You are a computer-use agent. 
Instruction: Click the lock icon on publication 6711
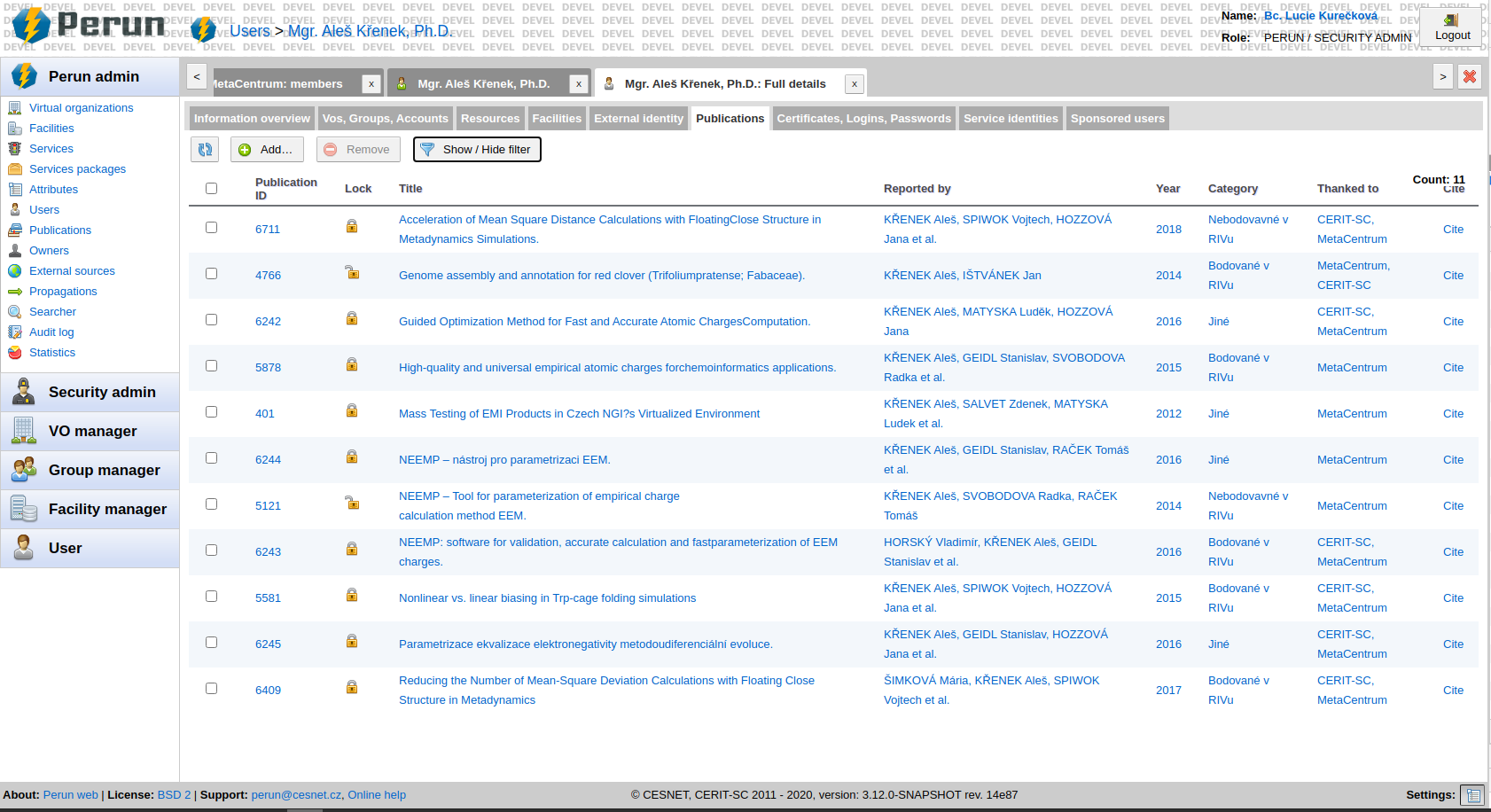click(352, 226)
